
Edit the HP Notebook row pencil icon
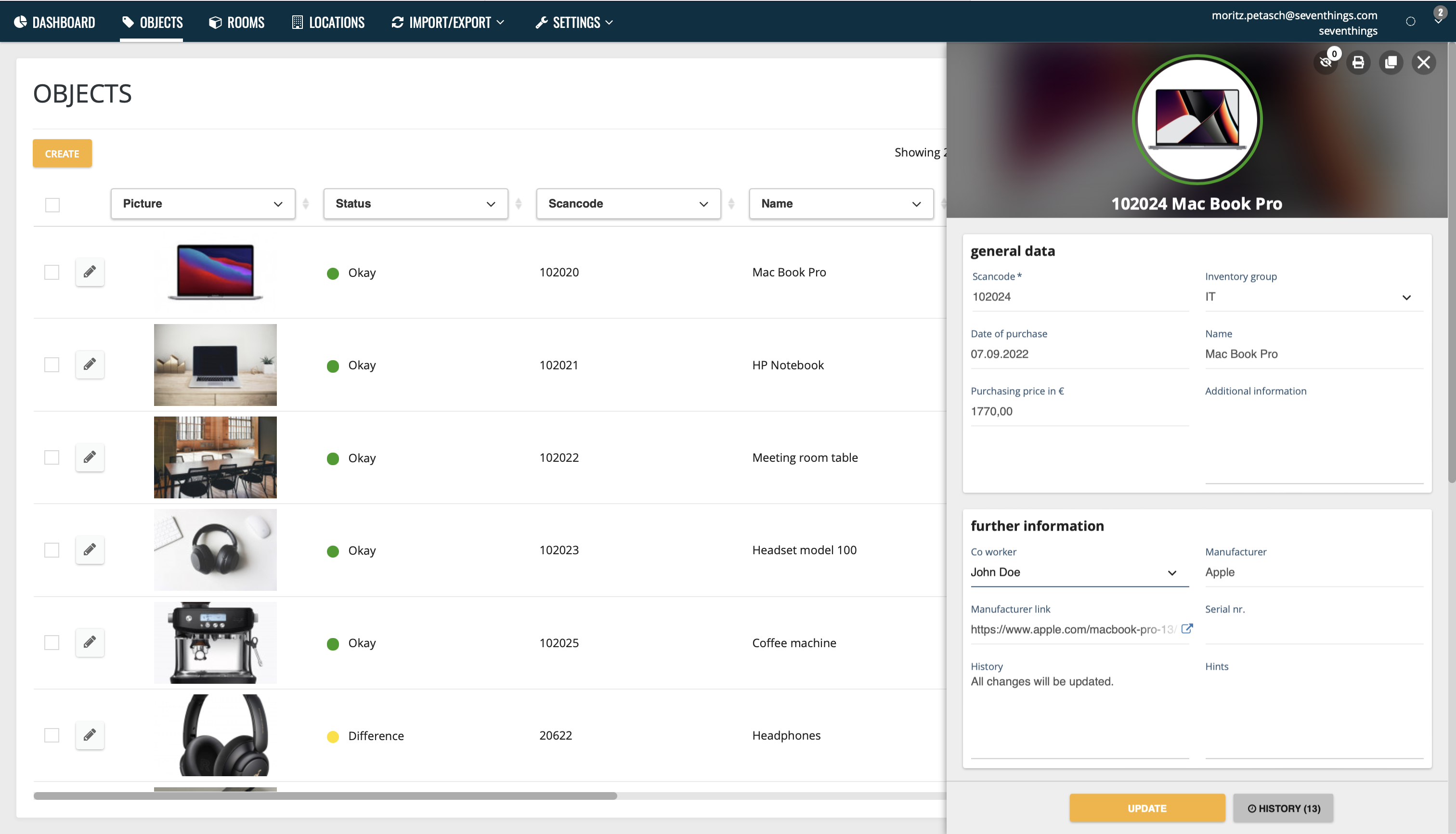coord(90,365)
